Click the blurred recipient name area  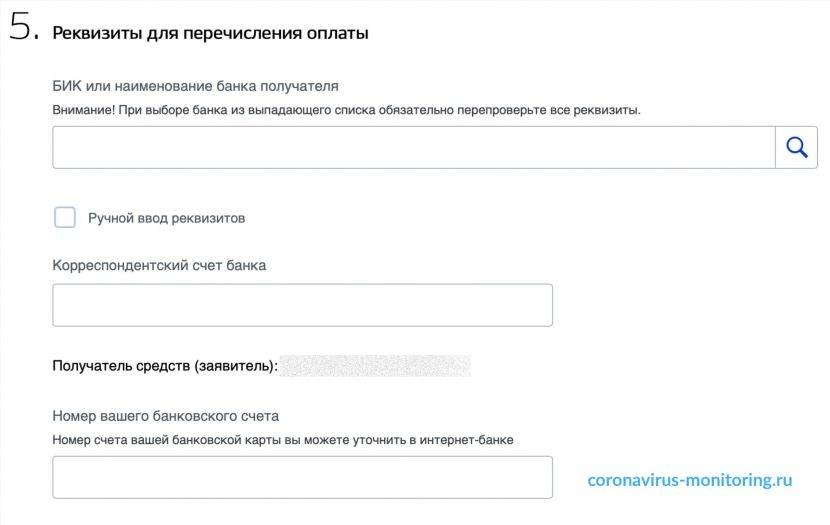(x=375, y=366)
